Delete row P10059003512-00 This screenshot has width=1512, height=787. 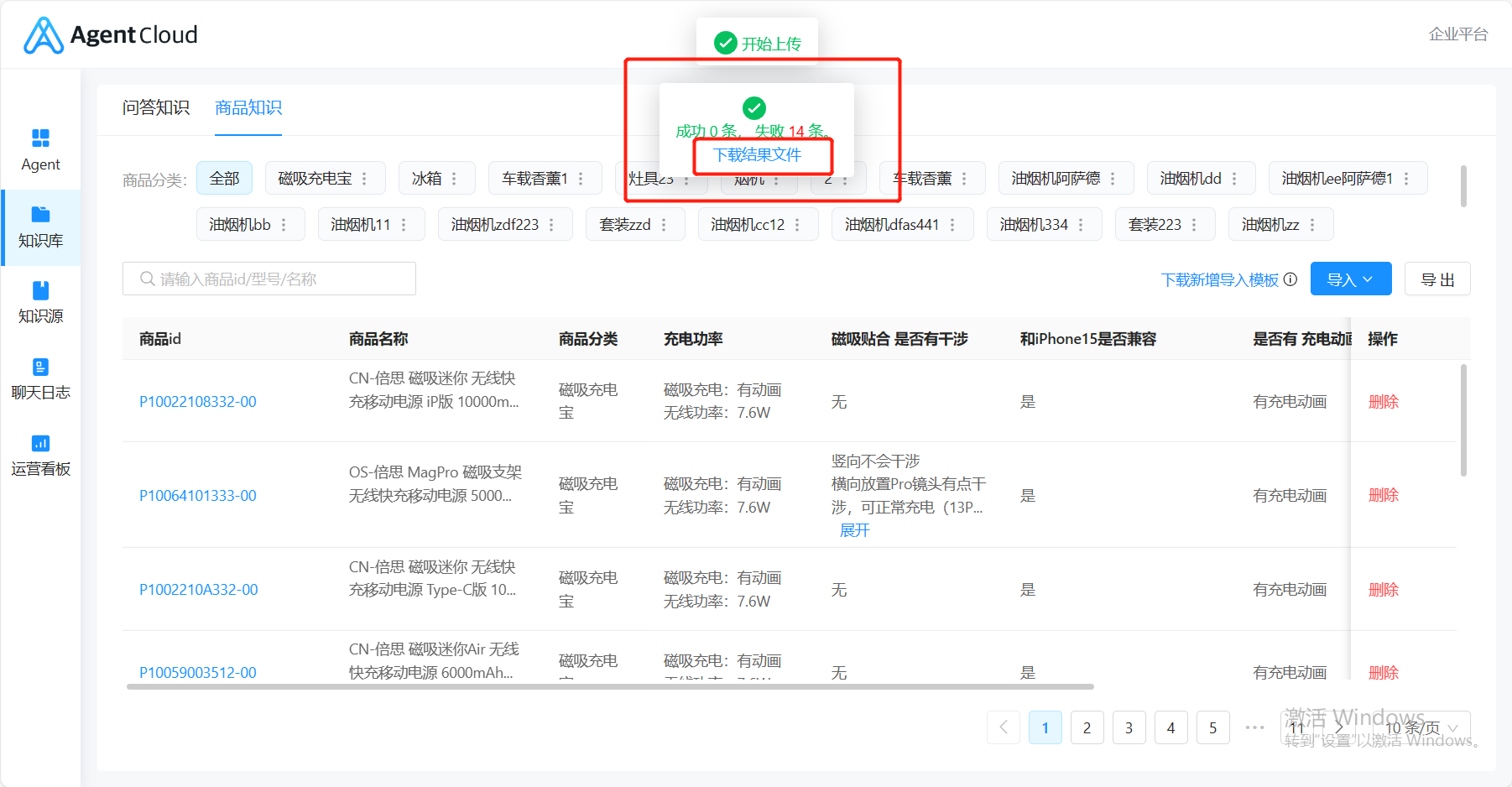click(1384, 673)
